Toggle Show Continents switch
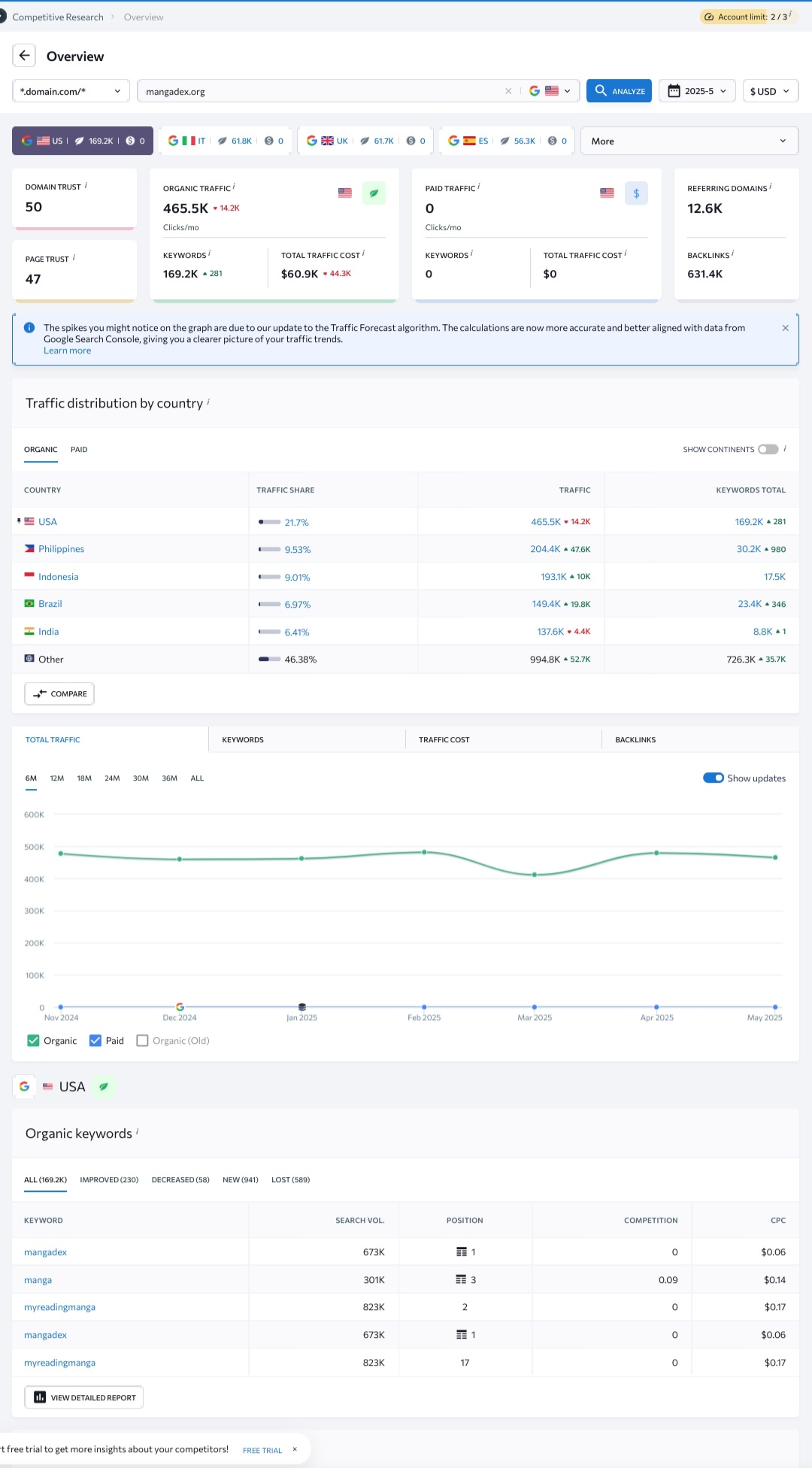This screenshot has width=812, height=1468. tap(768, 449)
